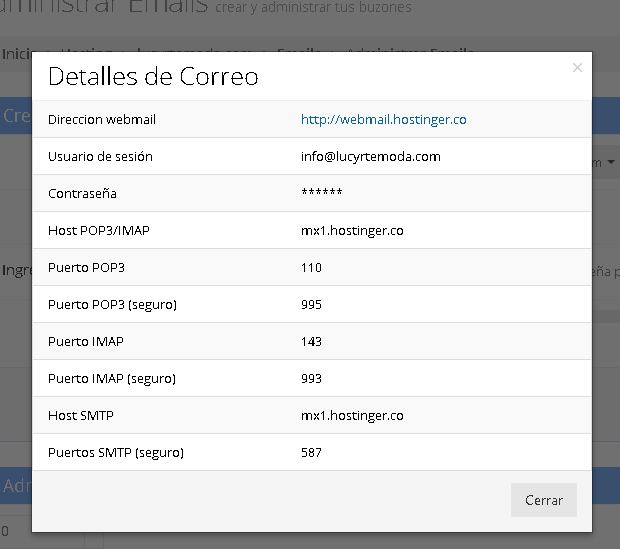Click the Host SMTP label
620x549 pixels.
(81, 416)
